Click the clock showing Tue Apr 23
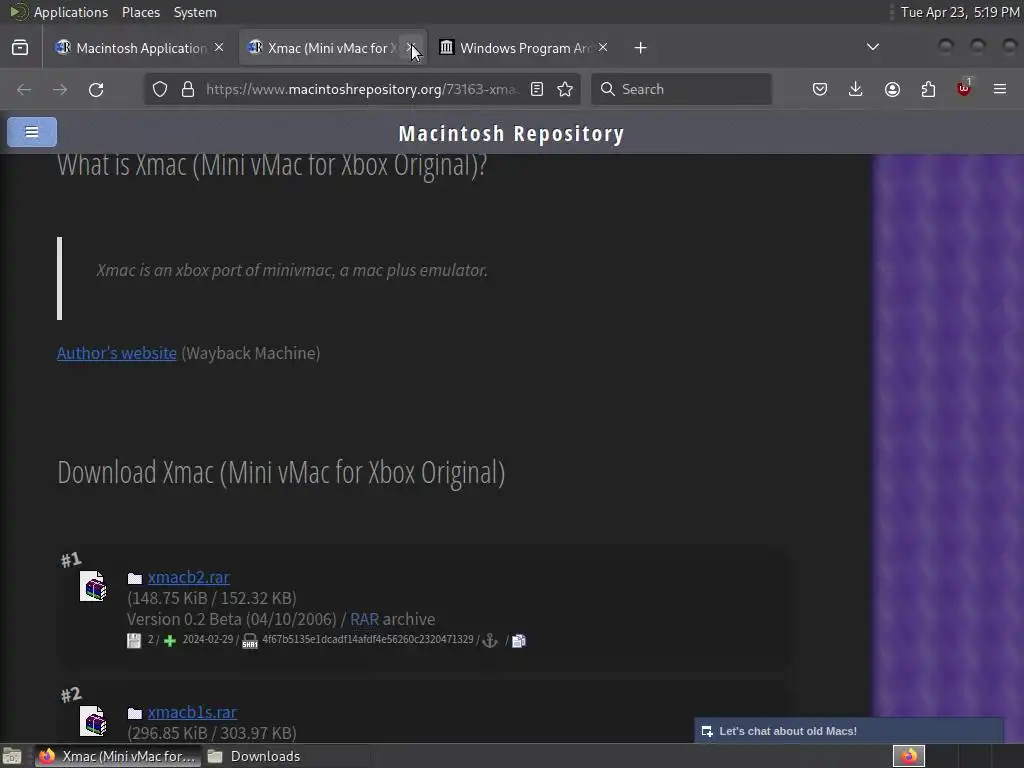The image size is (1024, 768). click(959, 12)
